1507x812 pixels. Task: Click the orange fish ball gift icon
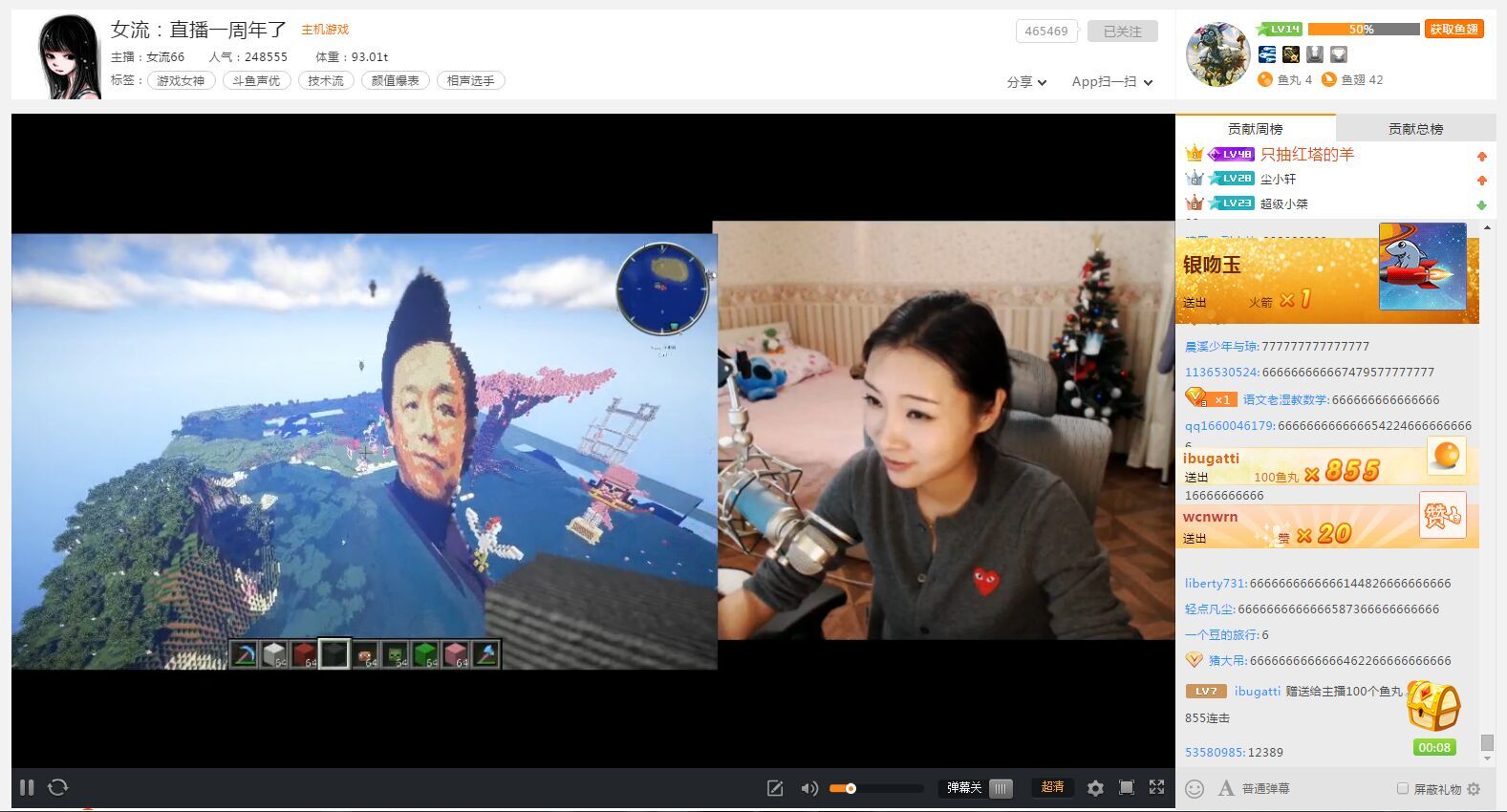pos(1446,456)
